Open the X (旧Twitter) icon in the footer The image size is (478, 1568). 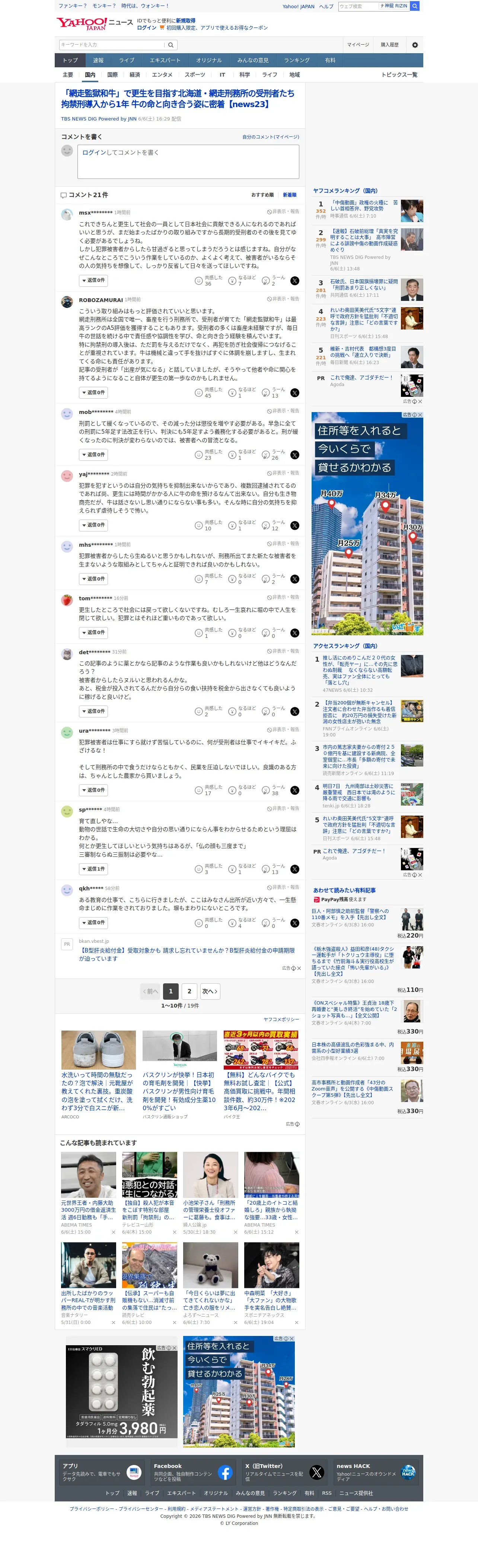tap(317, 1472)
